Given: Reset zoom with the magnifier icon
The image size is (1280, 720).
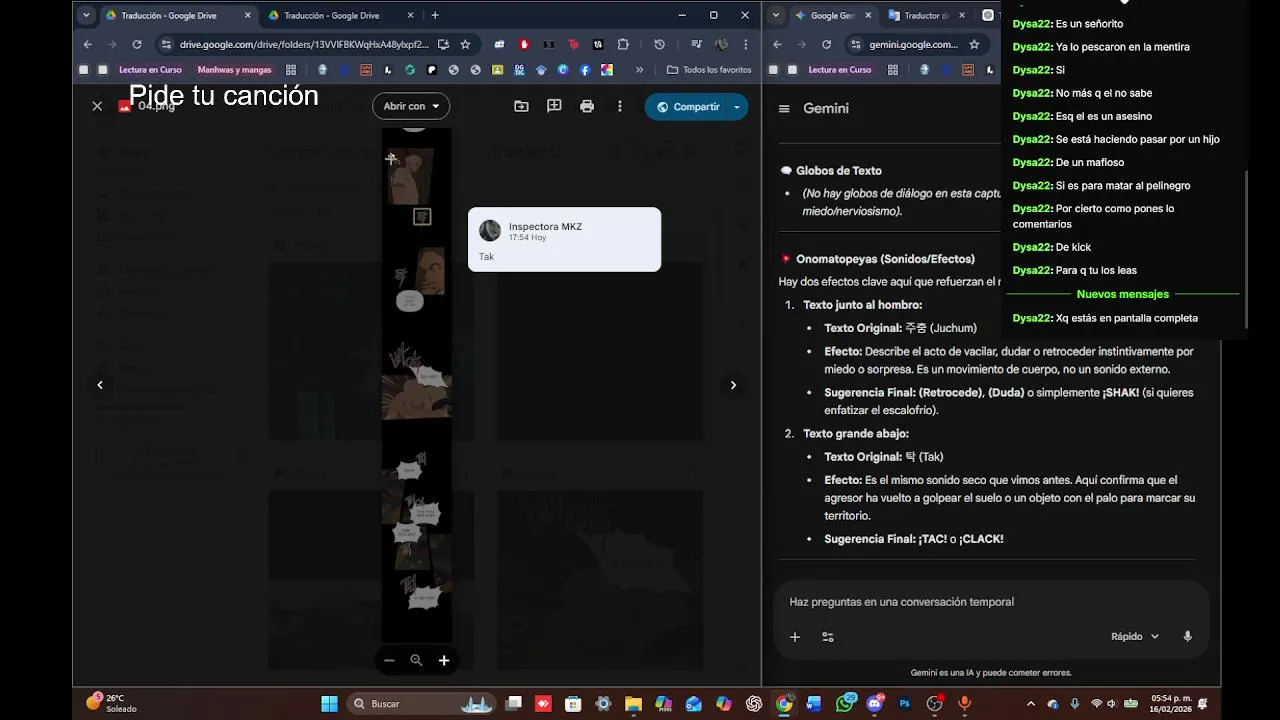Looking at the screenshot, I should (416, 660).
